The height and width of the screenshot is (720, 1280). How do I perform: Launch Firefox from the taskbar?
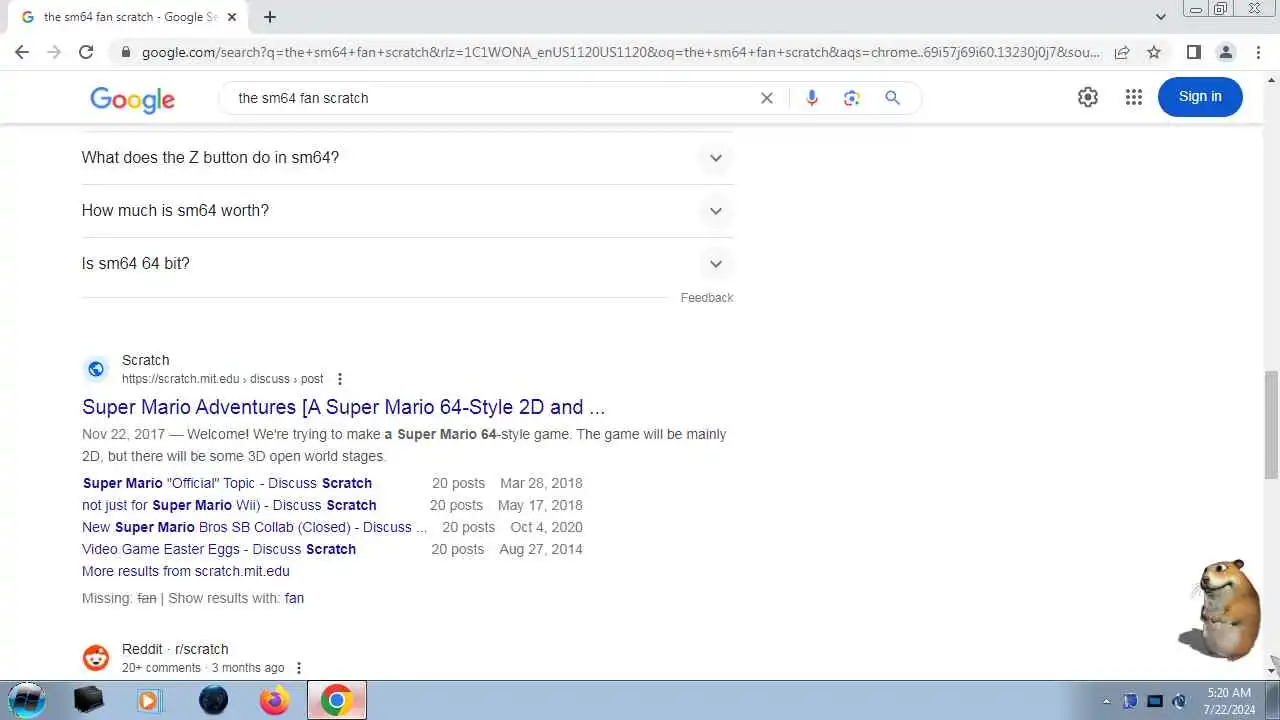(x=274, y=700)
